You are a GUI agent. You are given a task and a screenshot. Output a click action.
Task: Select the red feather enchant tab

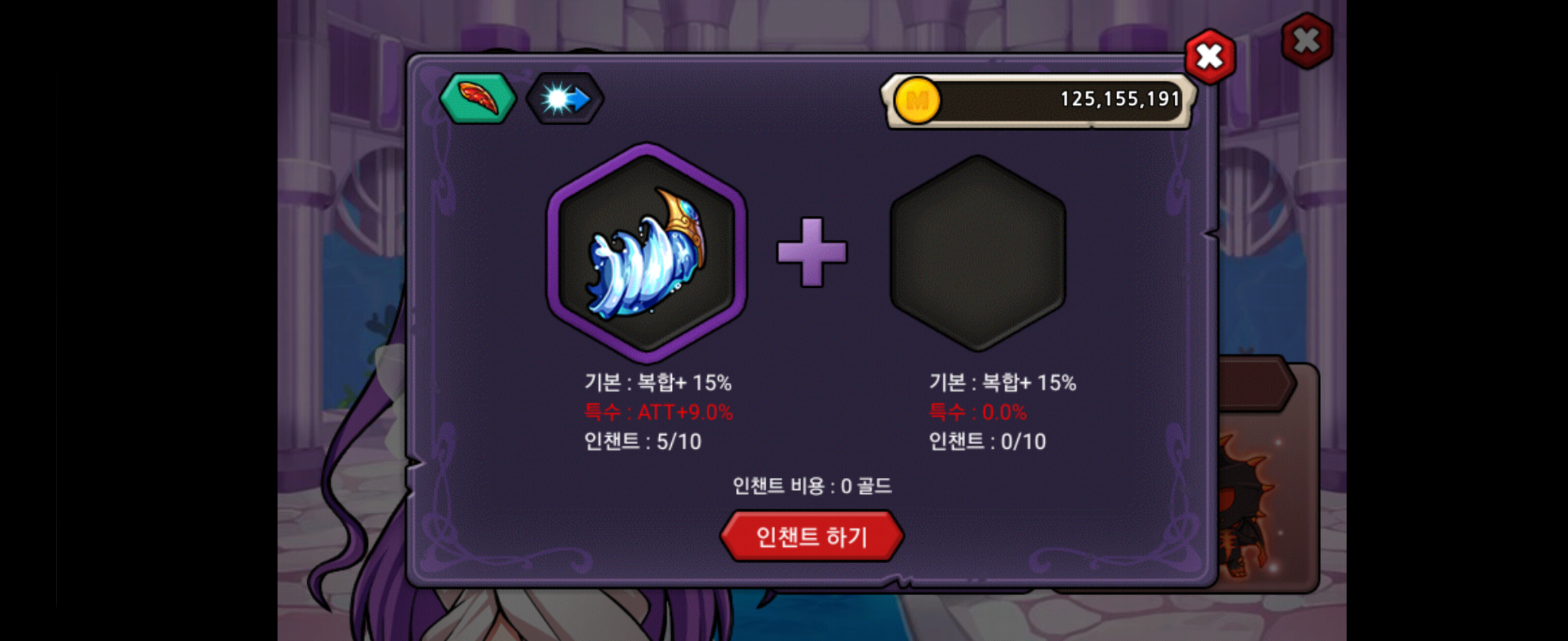coord(478,99)
